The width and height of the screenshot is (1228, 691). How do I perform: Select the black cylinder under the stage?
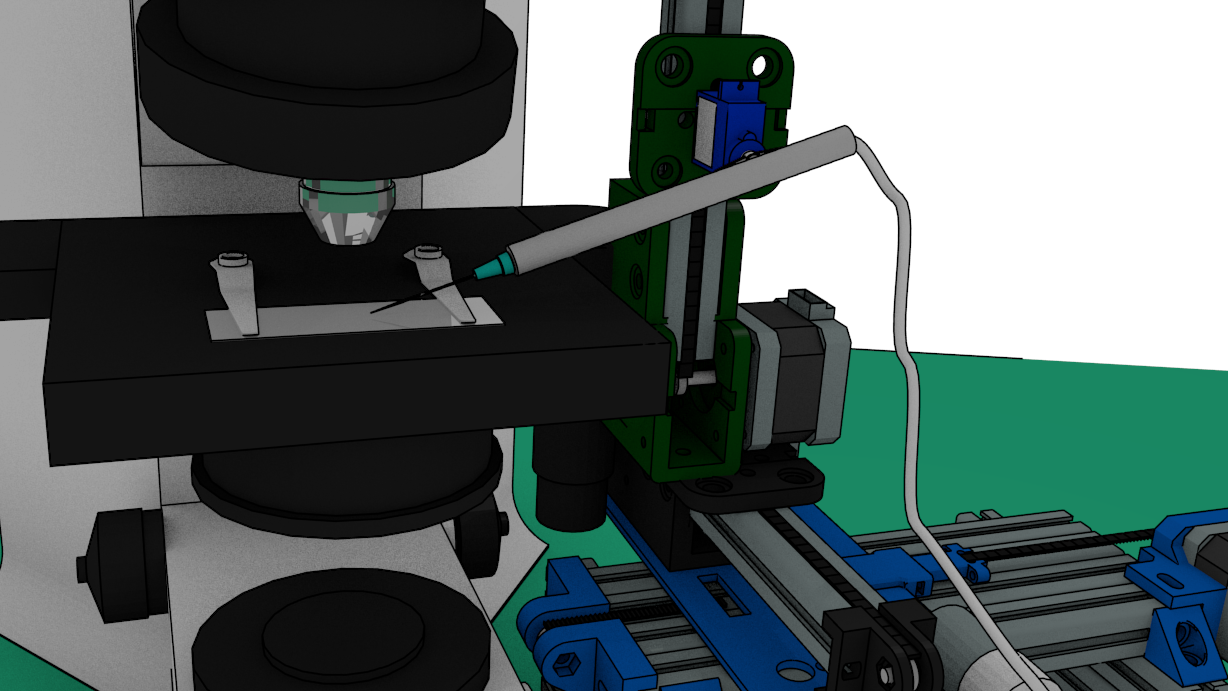point(569,477)
